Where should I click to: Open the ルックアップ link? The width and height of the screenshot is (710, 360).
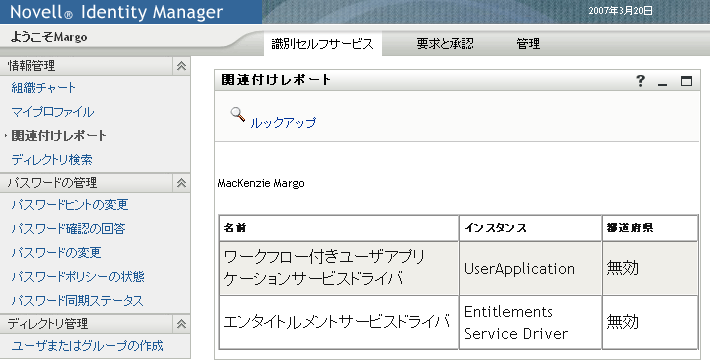point(283,123)
